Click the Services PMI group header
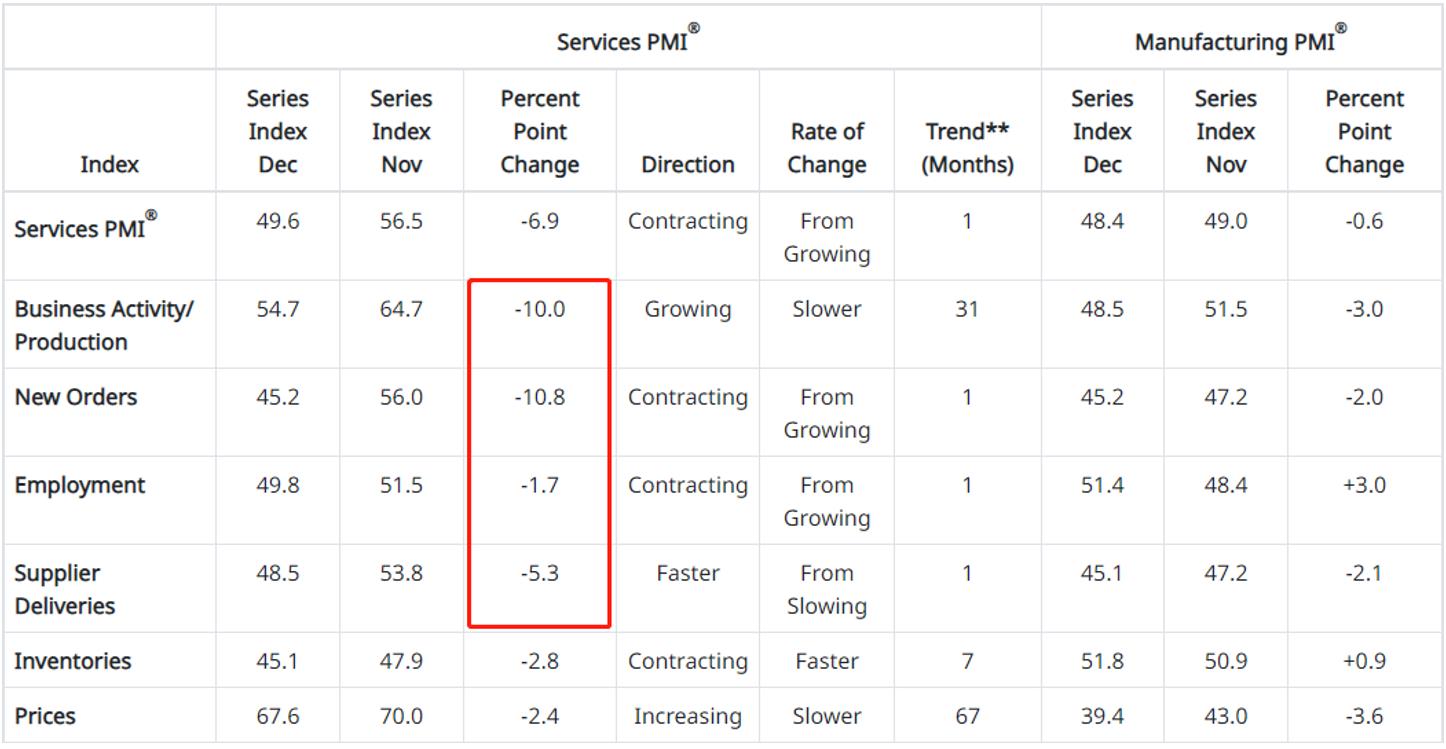This screenshot has width=1446, height=749. [x=627, y=40]
